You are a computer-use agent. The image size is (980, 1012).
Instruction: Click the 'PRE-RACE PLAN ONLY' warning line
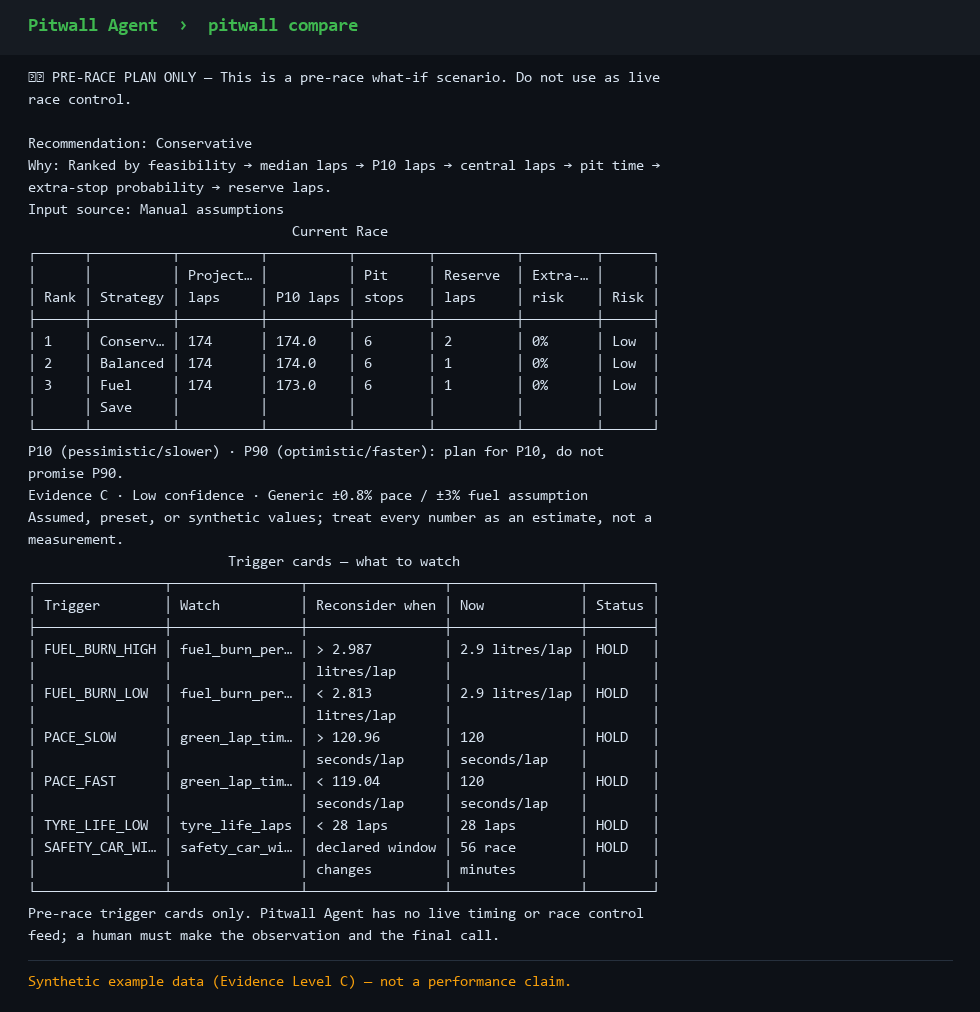coord(343,88)
